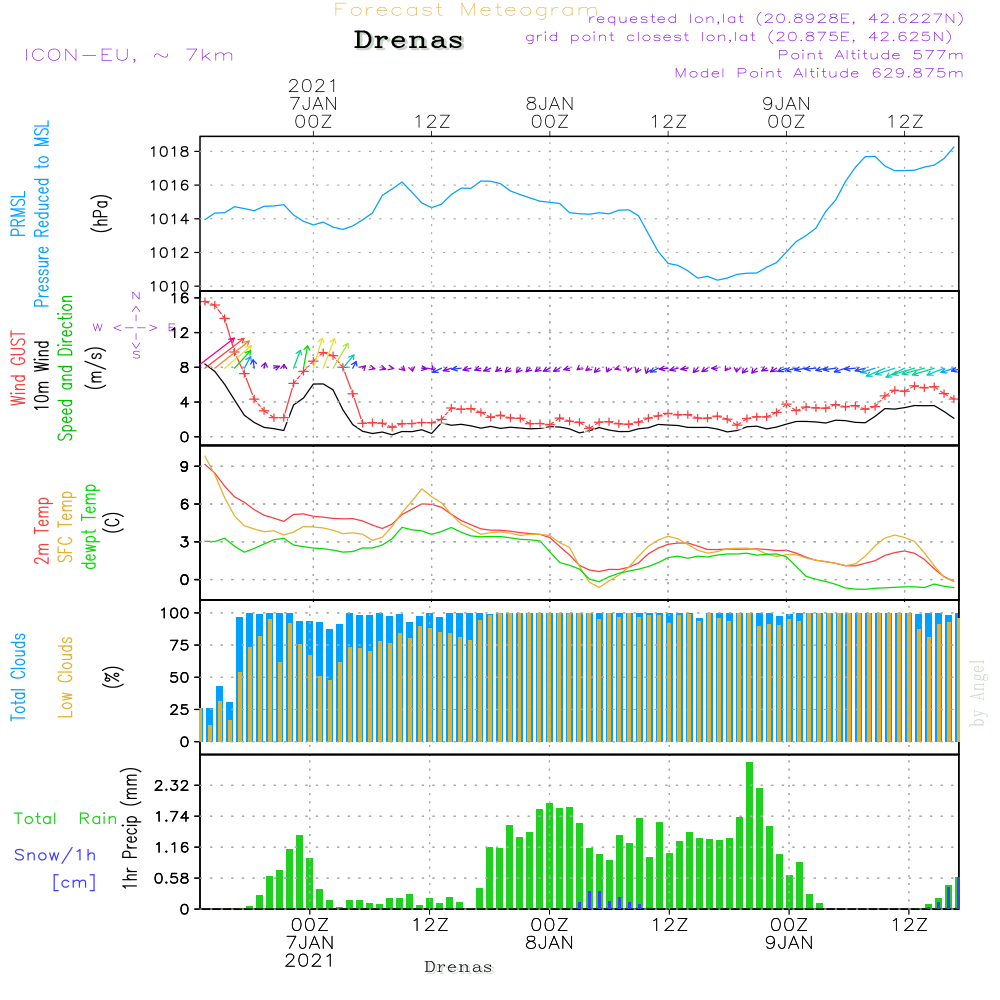Click the blue "Snow/1h" label
This screenshot has width=1000, height=1000.
[x=55, y=855]
